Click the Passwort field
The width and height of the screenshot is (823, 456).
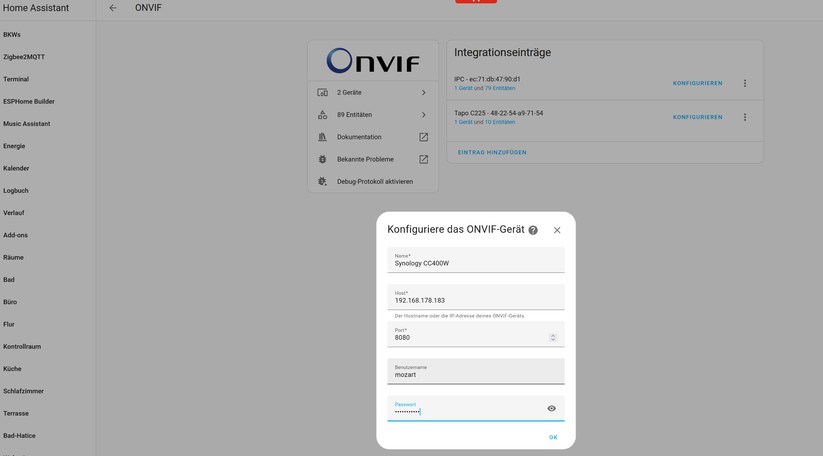476,409
